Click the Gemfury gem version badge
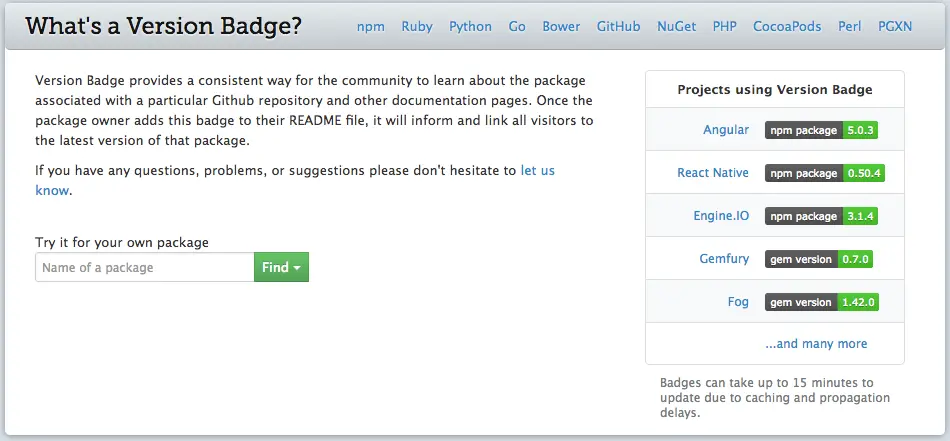The height and width of the screenshot is (441, 950). [819, 259]
